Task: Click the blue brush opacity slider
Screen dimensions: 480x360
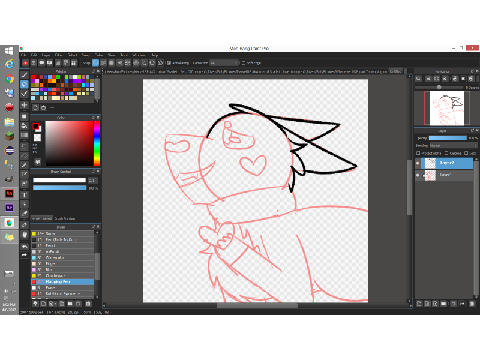Action: pos(60,188)
